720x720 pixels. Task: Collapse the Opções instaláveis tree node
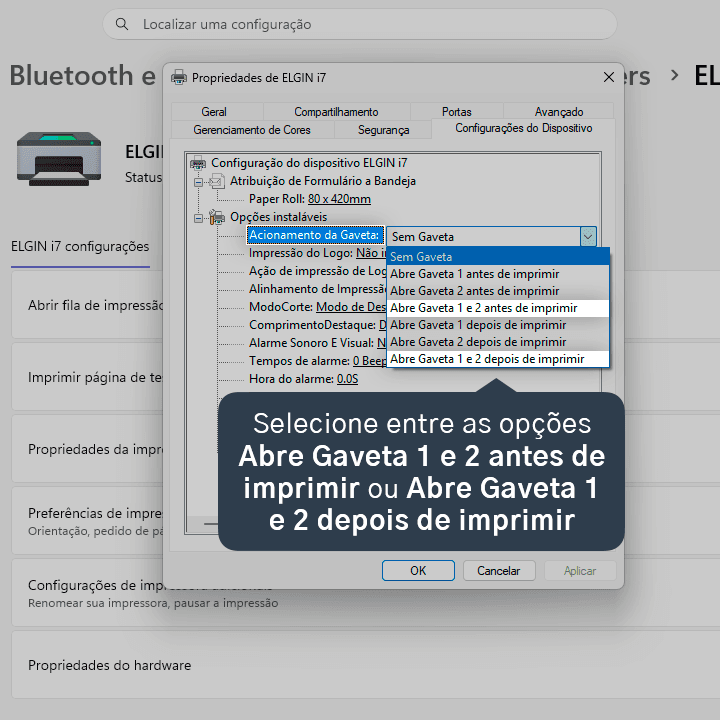coord(198,218)
